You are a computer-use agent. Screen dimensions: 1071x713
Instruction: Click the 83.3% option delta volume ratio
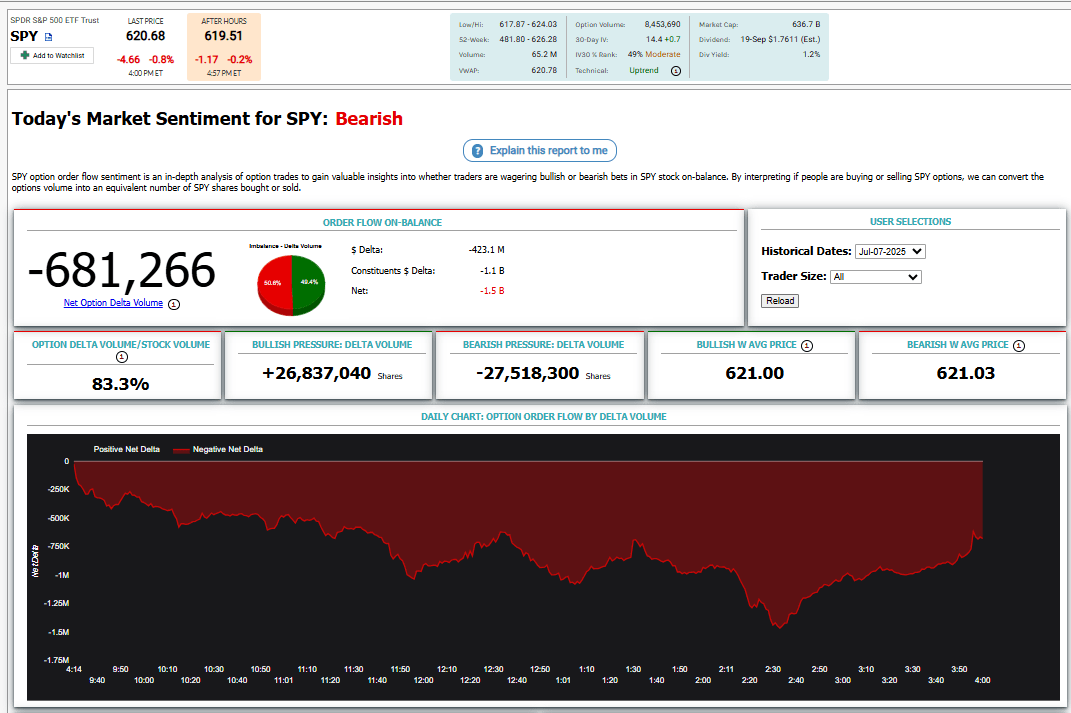pos(120,384)
